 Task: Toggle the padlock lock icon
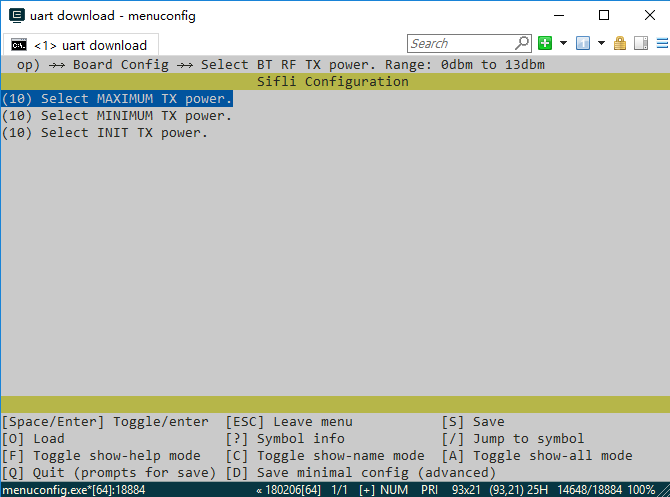click(x=620, y=43)
